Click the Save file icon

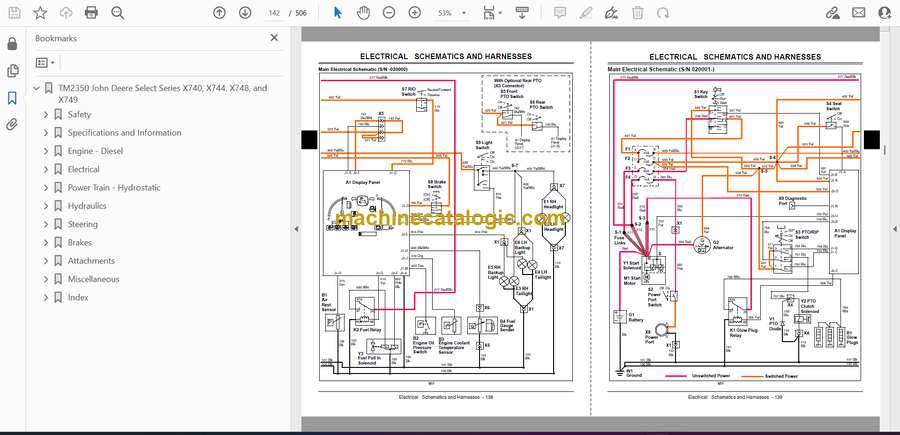14,13
